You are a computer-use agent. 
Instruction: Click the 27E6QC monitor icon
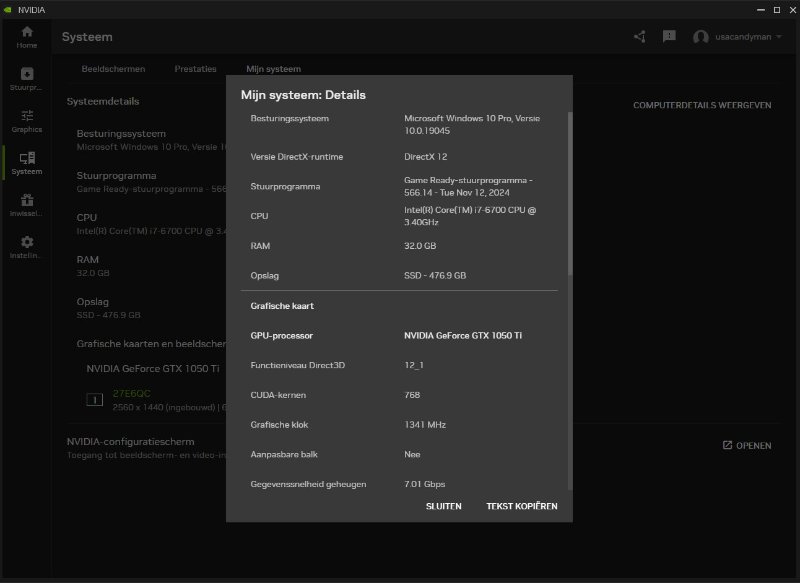click(x=95, y=400)
